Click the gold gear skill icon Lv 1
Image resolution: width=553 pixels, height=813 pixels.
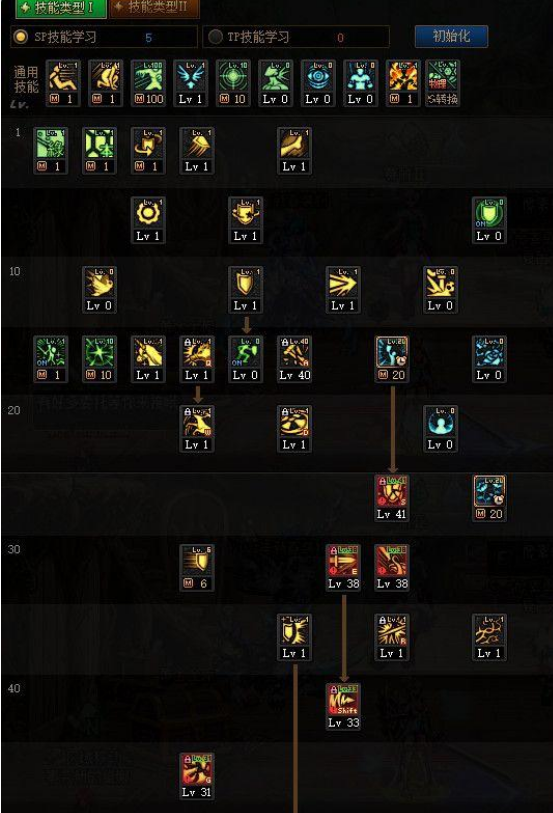click(148, 220)
